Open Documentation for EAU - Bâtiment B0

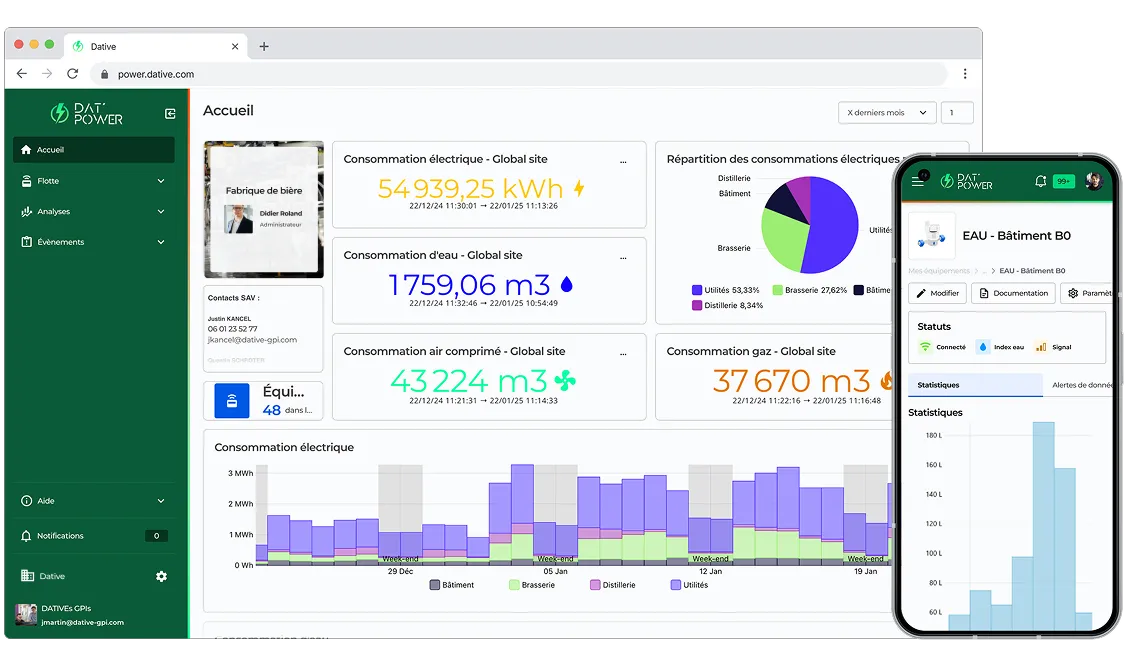[1013, 293]
